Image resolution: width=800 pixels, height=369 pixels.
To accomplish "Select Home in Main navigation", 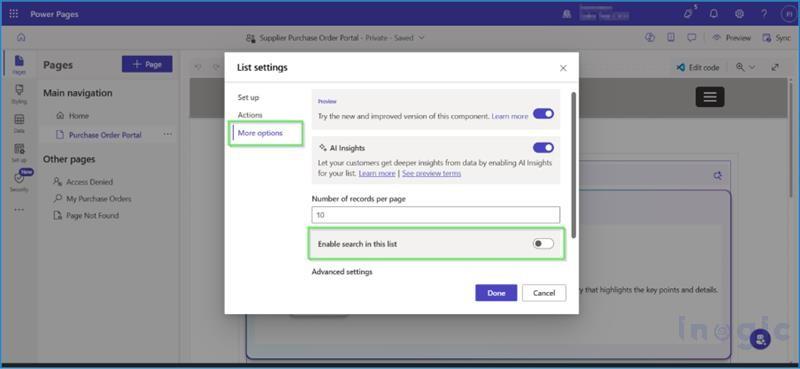I will (79, 116).
